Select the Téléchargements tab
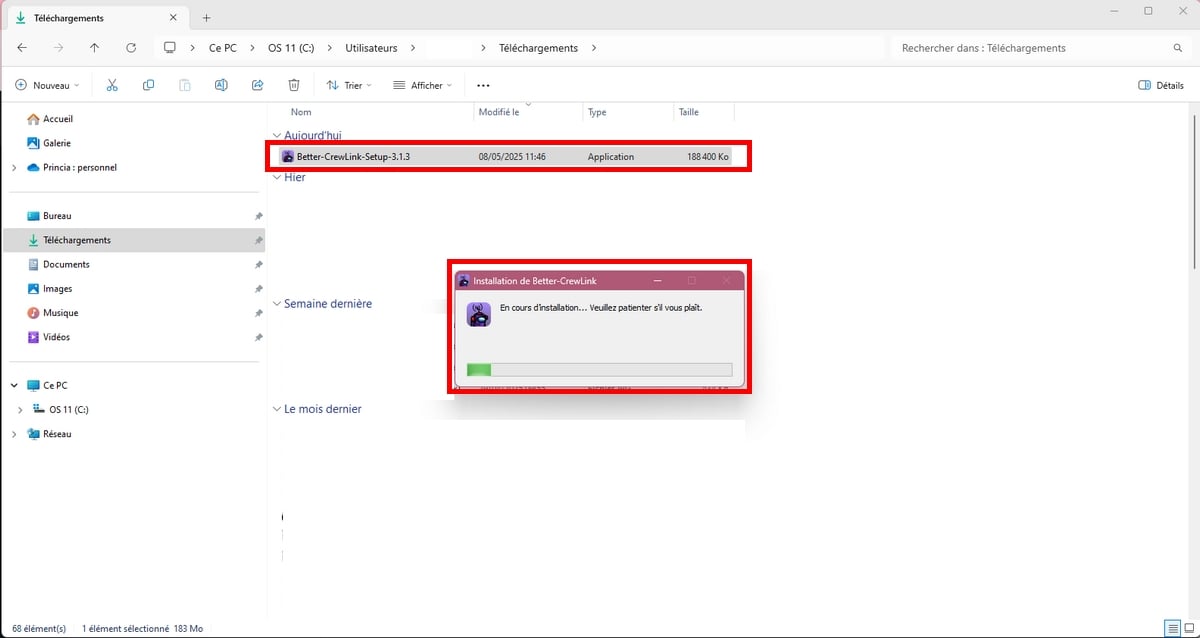The width and height of the screenshot is (1200, 638). (90, 18)
